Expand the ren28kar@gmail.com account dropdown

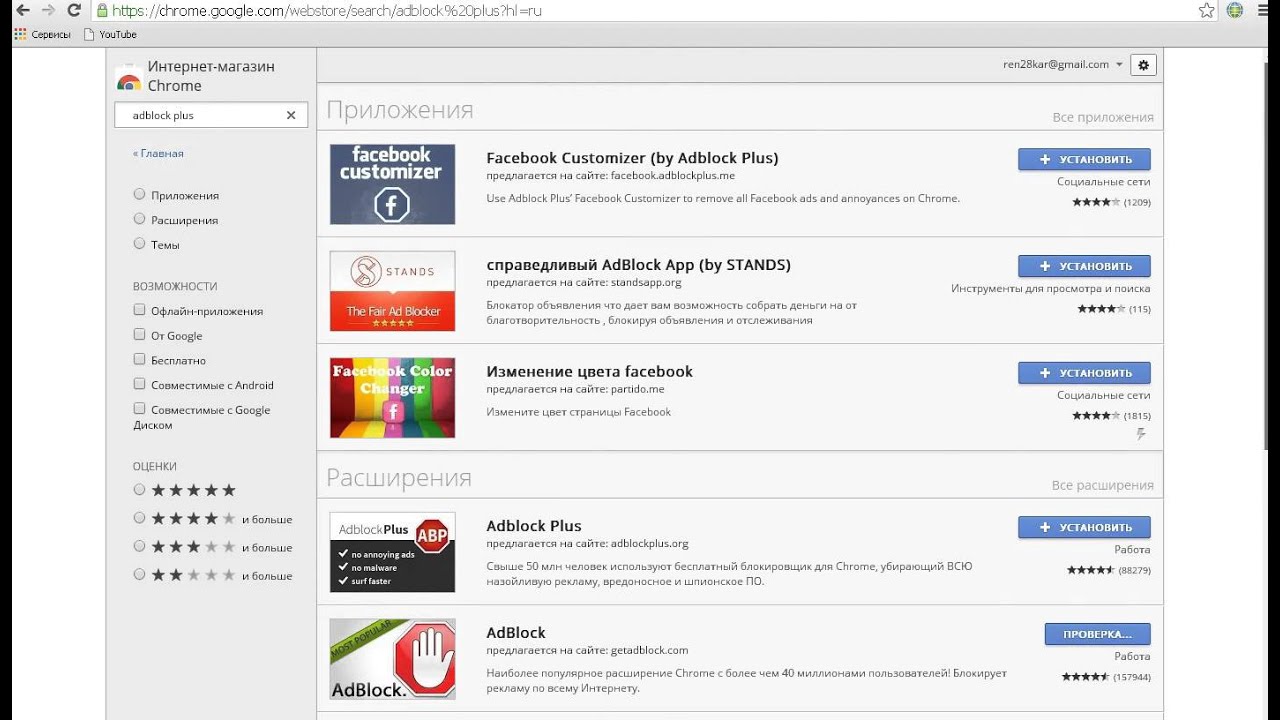point(1119,65)
